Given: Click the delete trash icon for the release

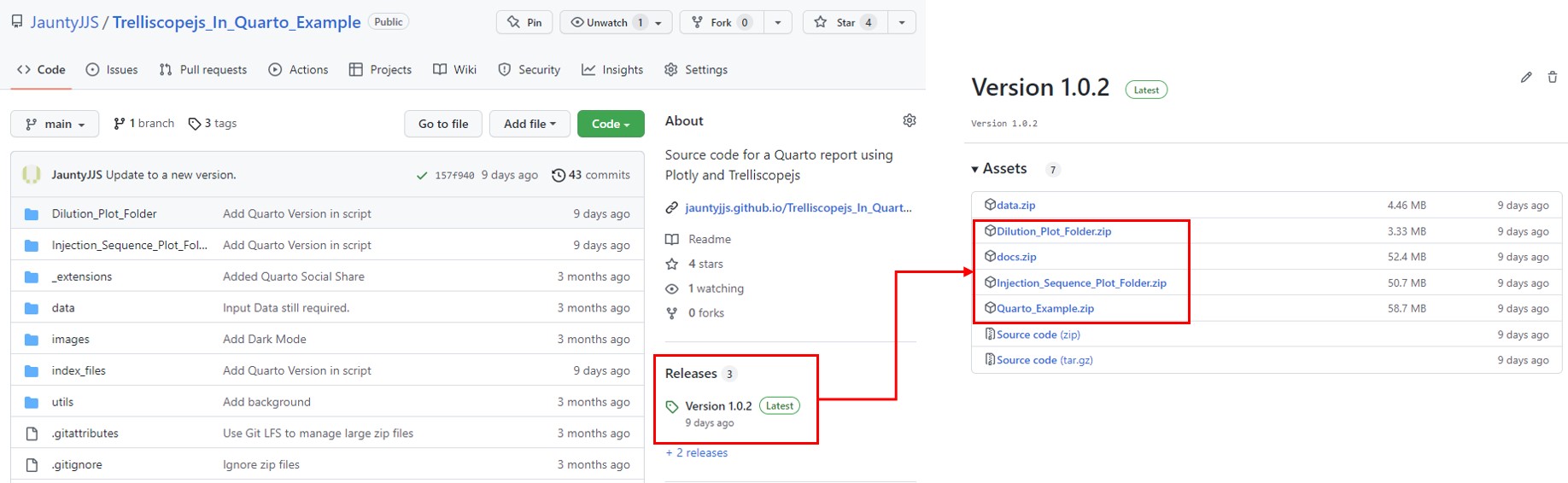Looking at the screenshot, I should point(1552,77).
